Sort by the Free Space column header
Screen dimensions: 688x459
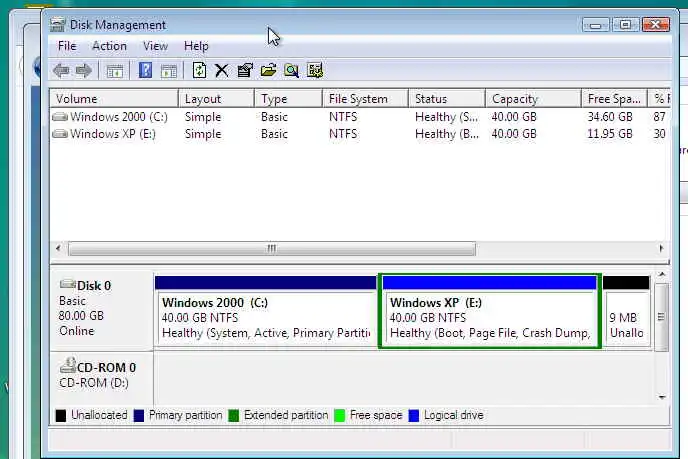pyautogui.click(x=614, y=99)
